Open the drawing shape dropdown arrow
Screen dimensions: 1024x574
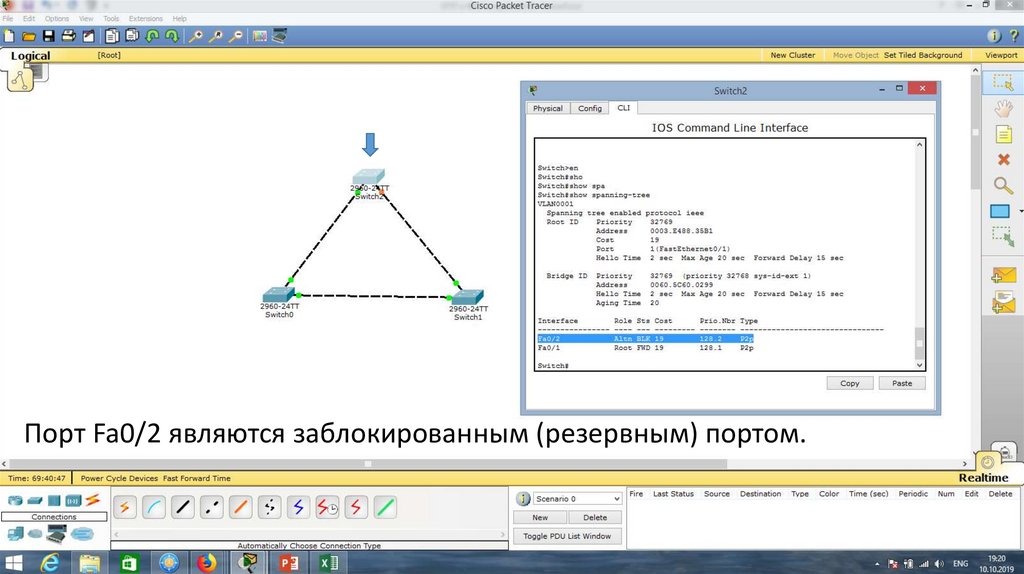point(1020,212)
